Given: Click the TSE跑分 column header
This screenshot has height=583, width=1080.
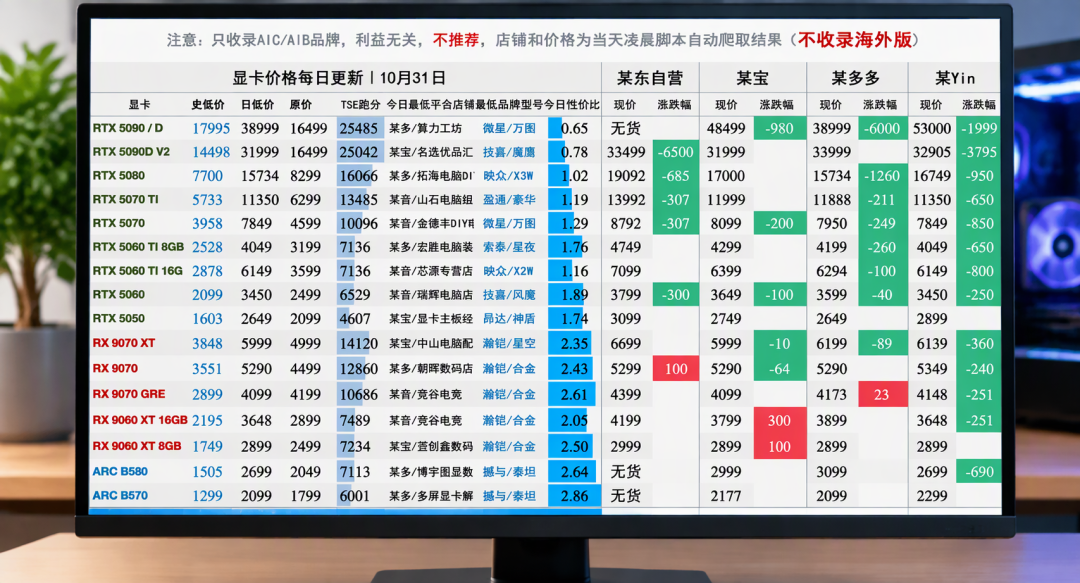Looking at the screenshot, I should pos(360,105).
